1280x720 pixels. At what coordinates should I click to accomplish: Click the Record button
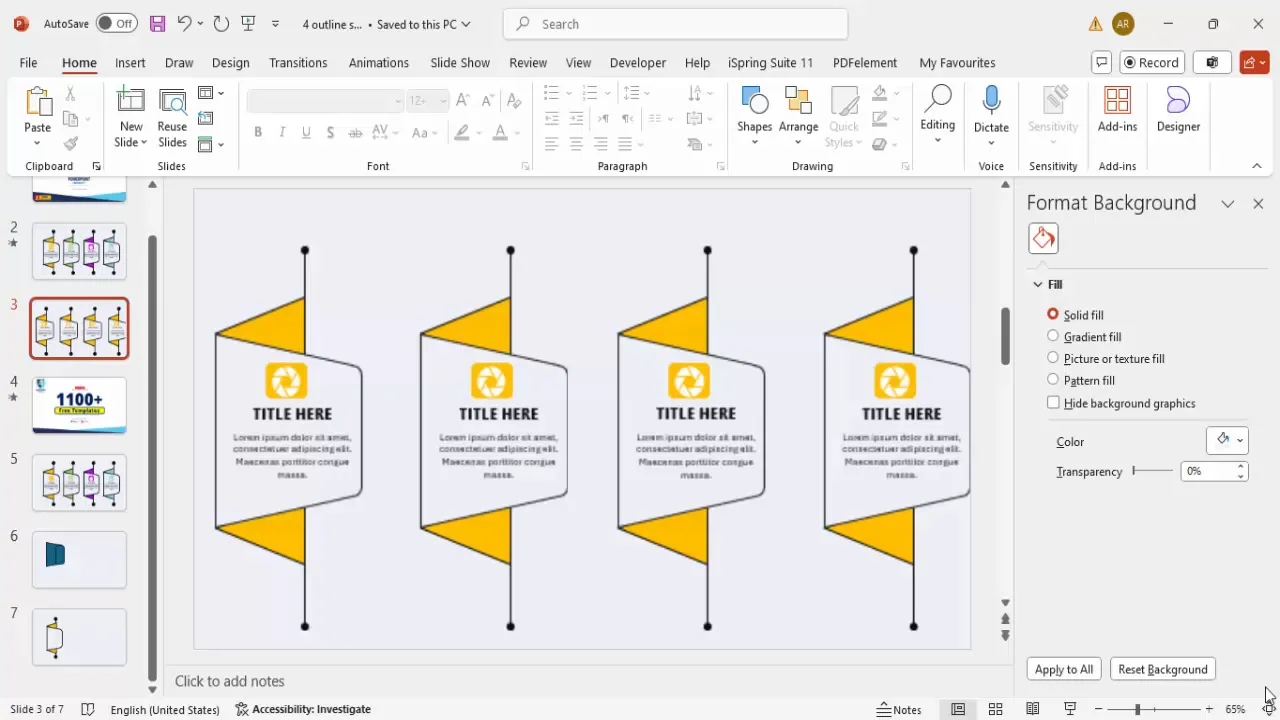click(x=1152, y=62)
